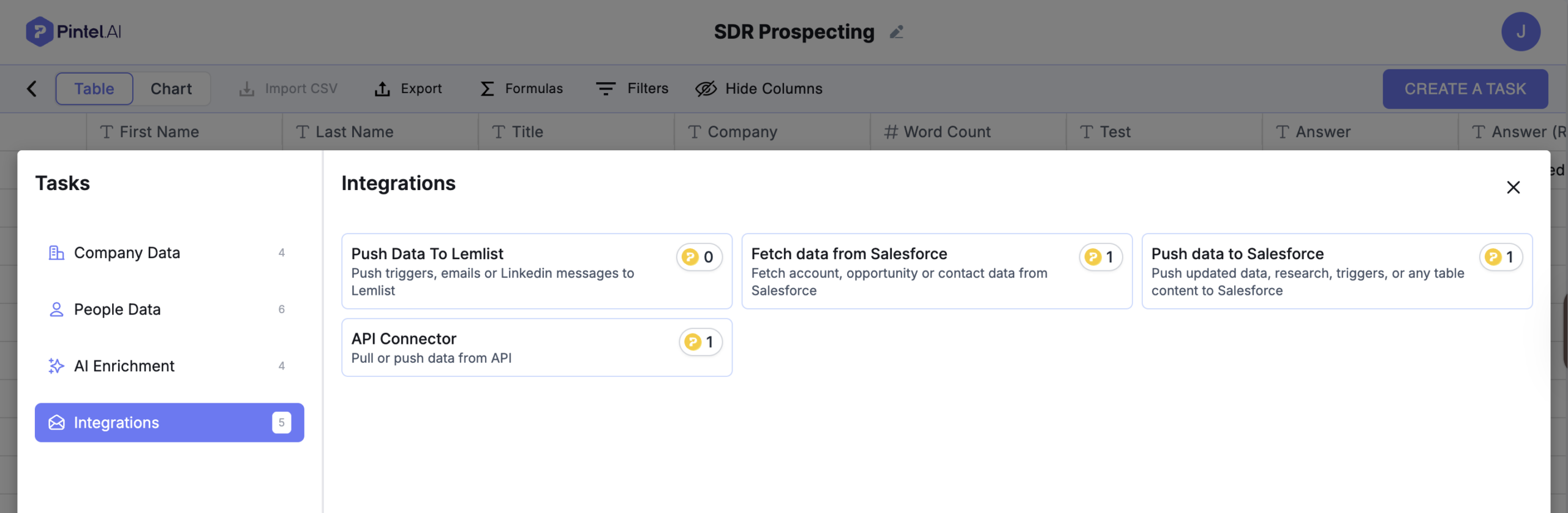Switch to the Chart view tab

click(171, 89)
